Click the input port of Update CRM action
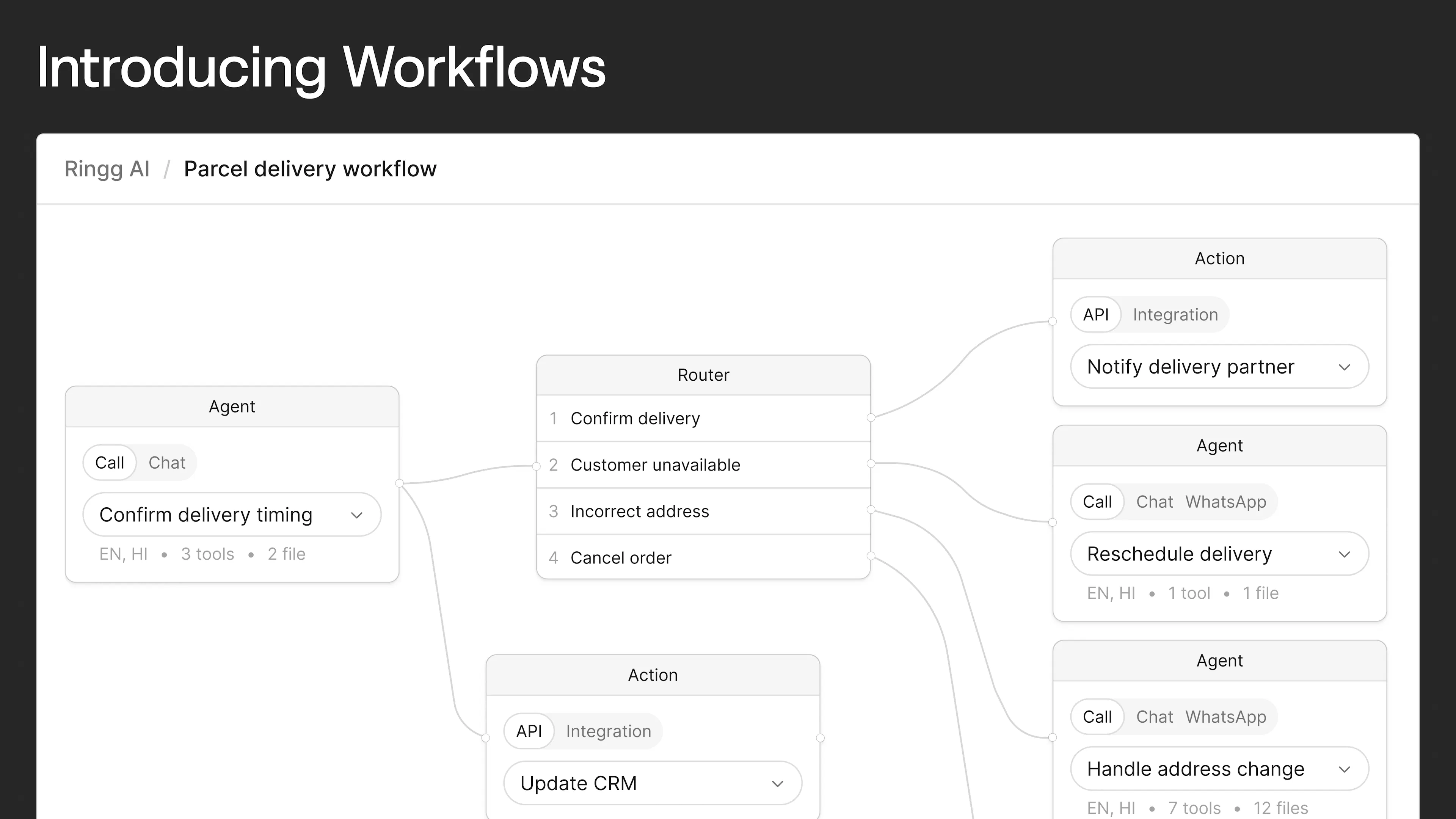 485,738
